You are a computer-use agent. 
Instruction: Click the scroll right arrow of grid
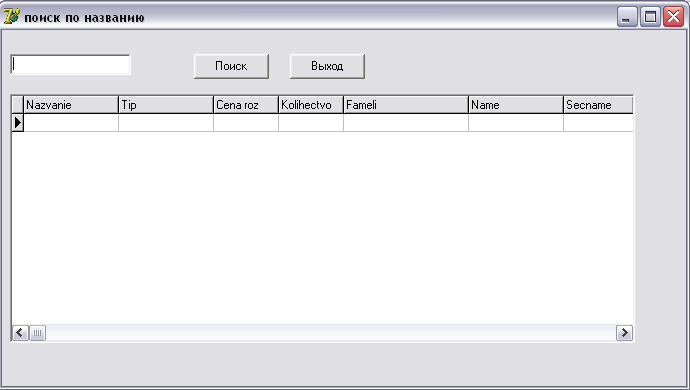[x=624, y=333]
